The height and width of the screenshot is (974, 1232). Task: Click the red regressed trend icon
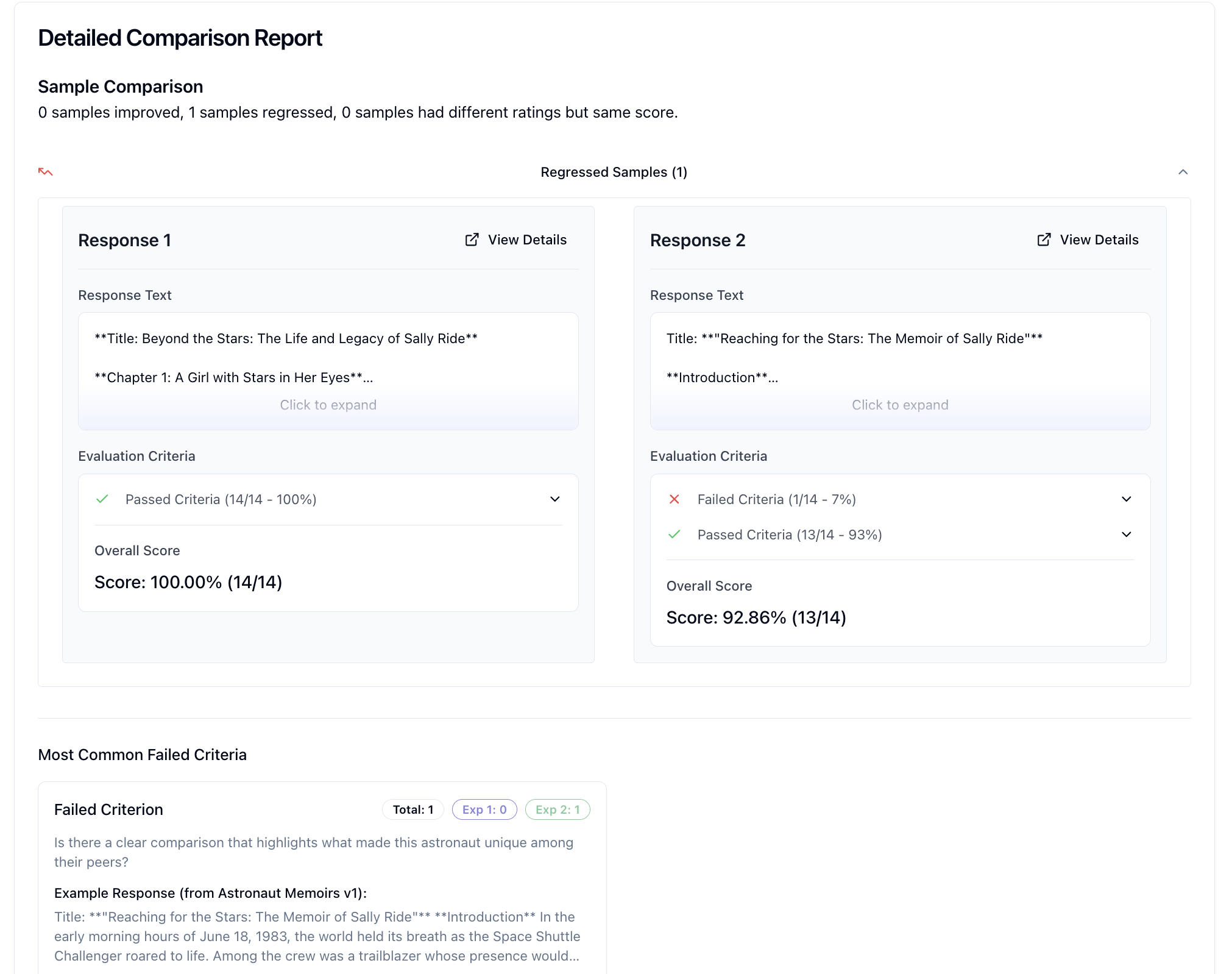coord(46,172)
